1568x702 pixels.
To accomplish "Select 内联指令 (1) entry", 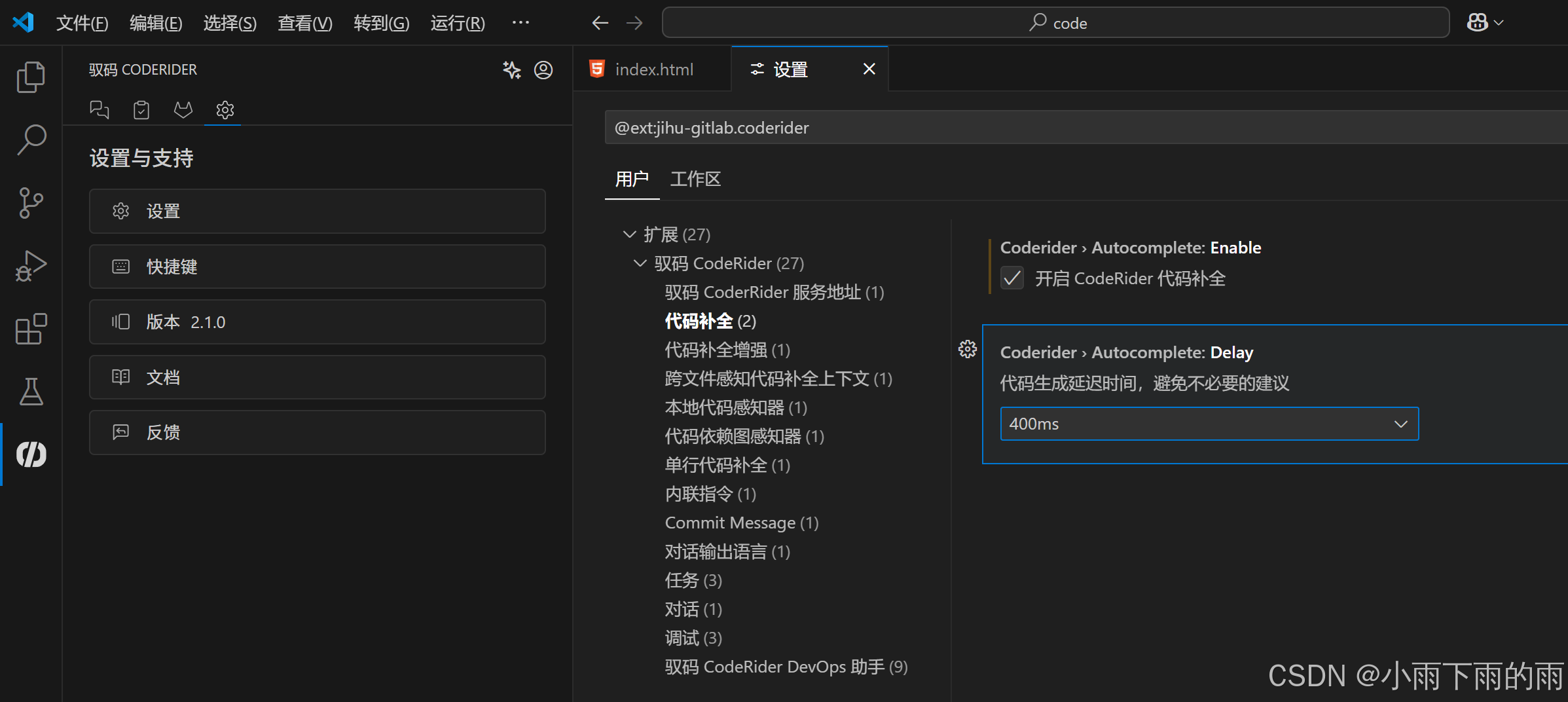I will [x=710, y=494].
